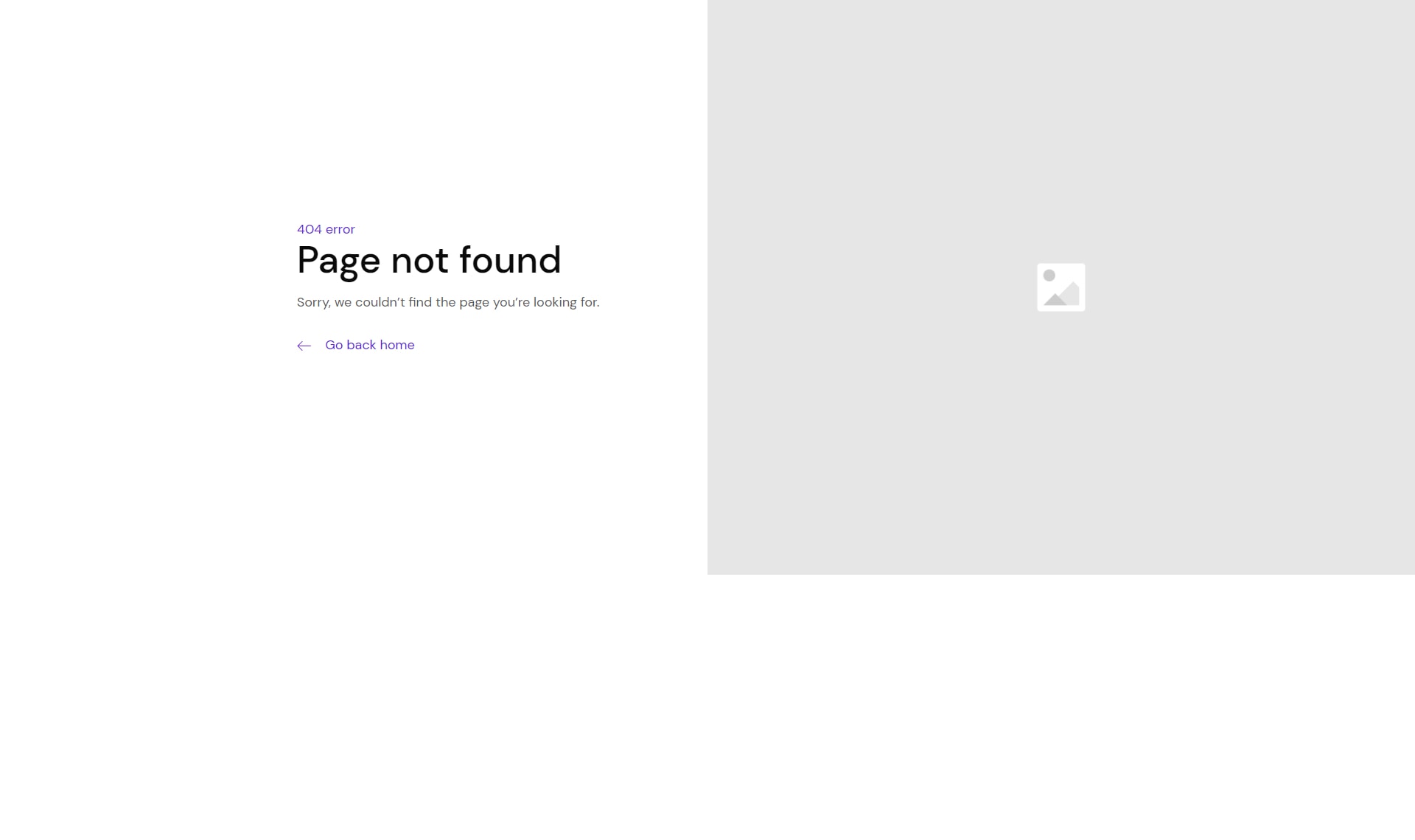The width and height of the screenshot is (1415, 840).
Task: Click the Page not found heading
Action: pyautogui.click(x=429, y=261)
